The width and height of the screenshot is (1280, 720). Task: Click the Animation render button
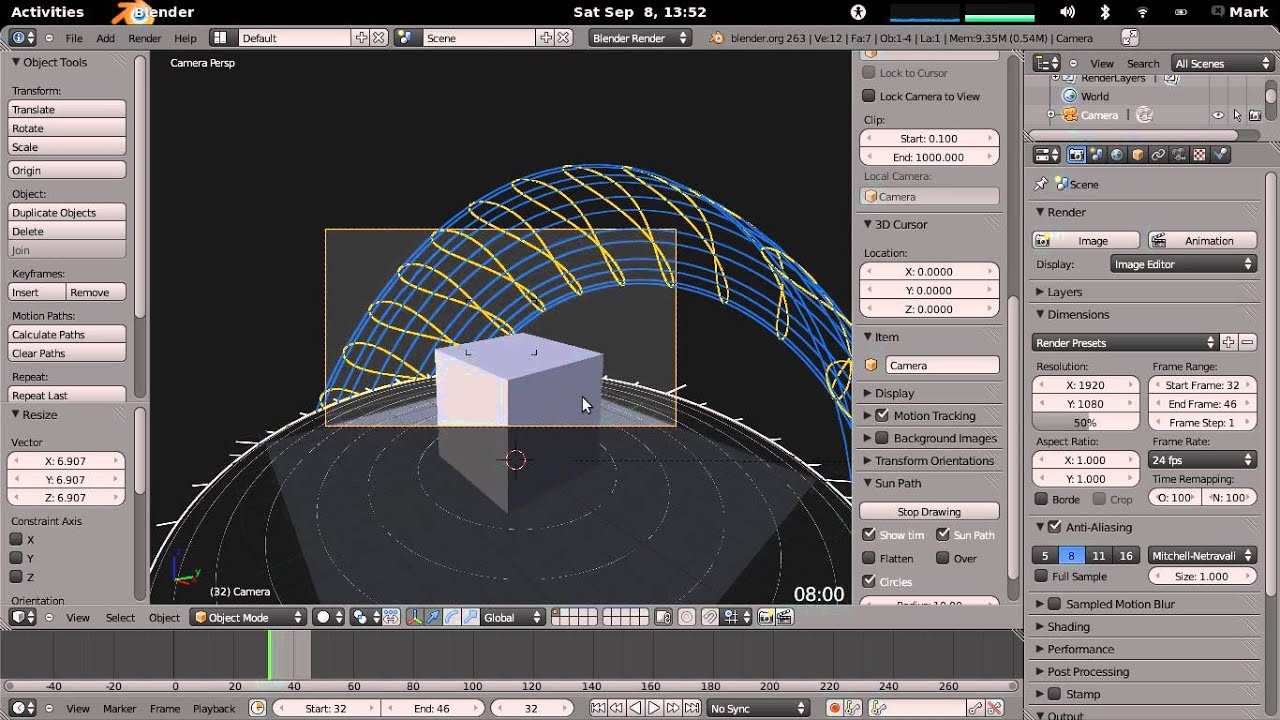pyautogui.click(x=1201, y=240)
